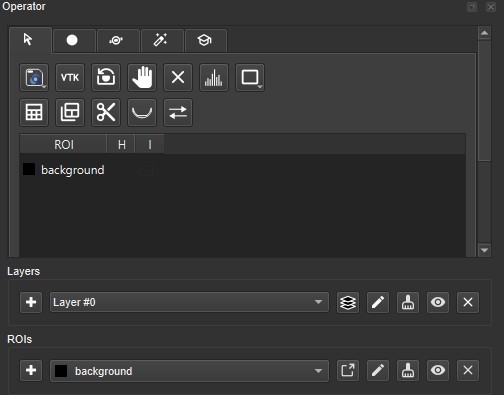This screenshot has height=395, width=504.
Task: Click the ROI column header
Action: [x=63, y=144]
